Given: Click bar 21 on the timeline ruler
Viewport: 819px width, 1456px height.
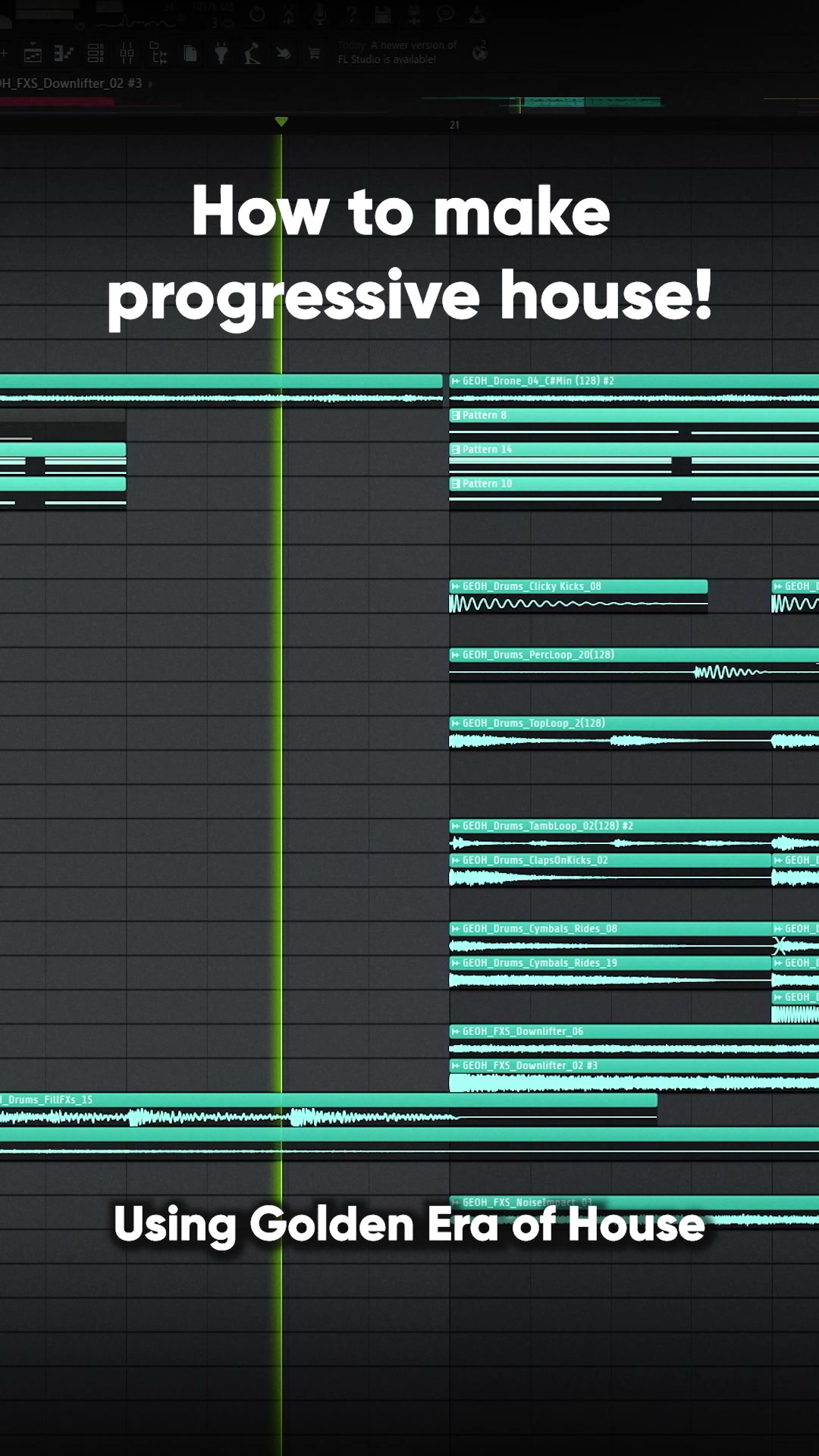Looking at the screenshot, I should coord(454,125).
